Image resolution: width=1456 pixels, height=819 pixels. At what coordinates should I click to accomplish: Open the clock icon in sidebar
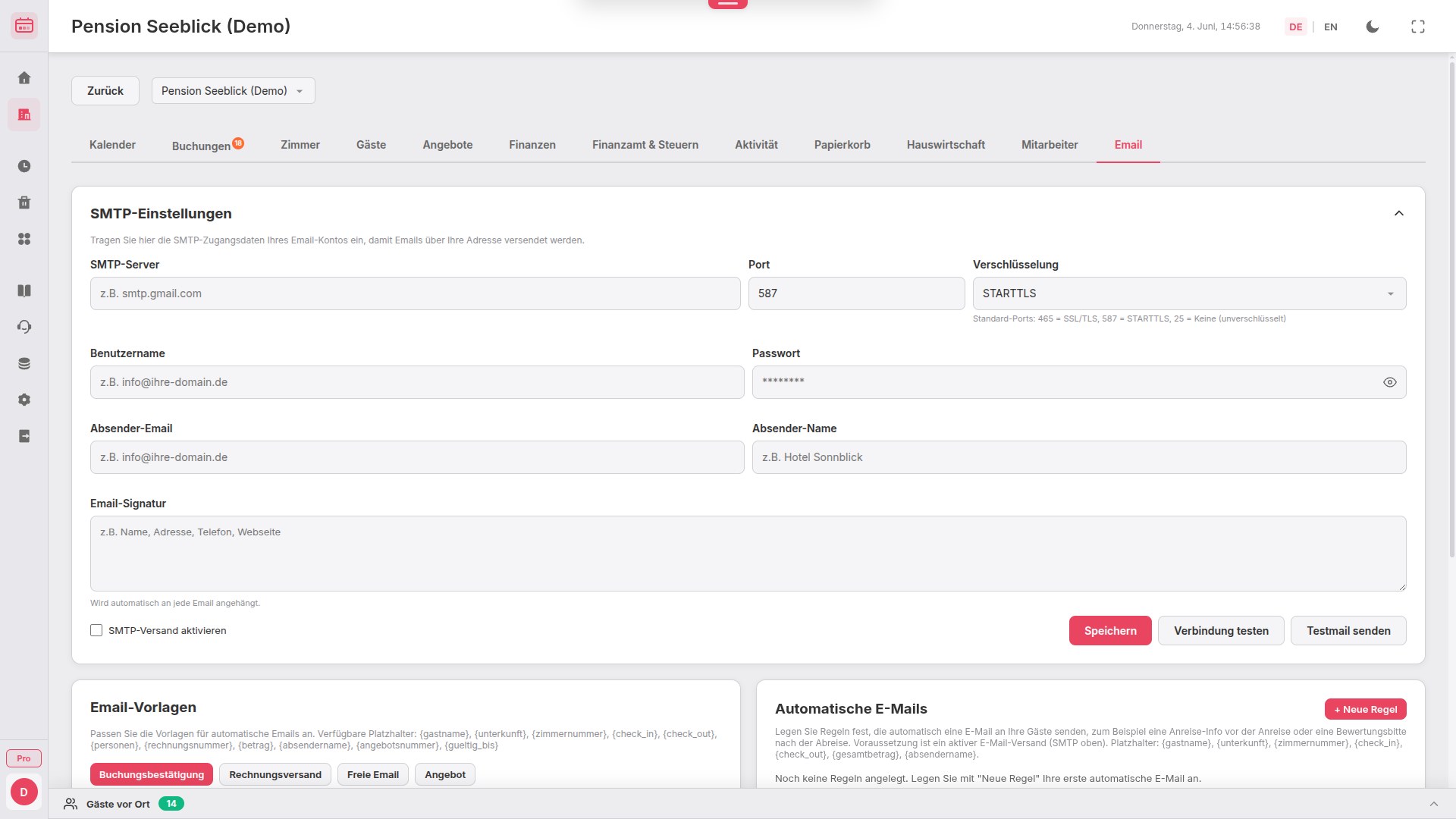24,166
